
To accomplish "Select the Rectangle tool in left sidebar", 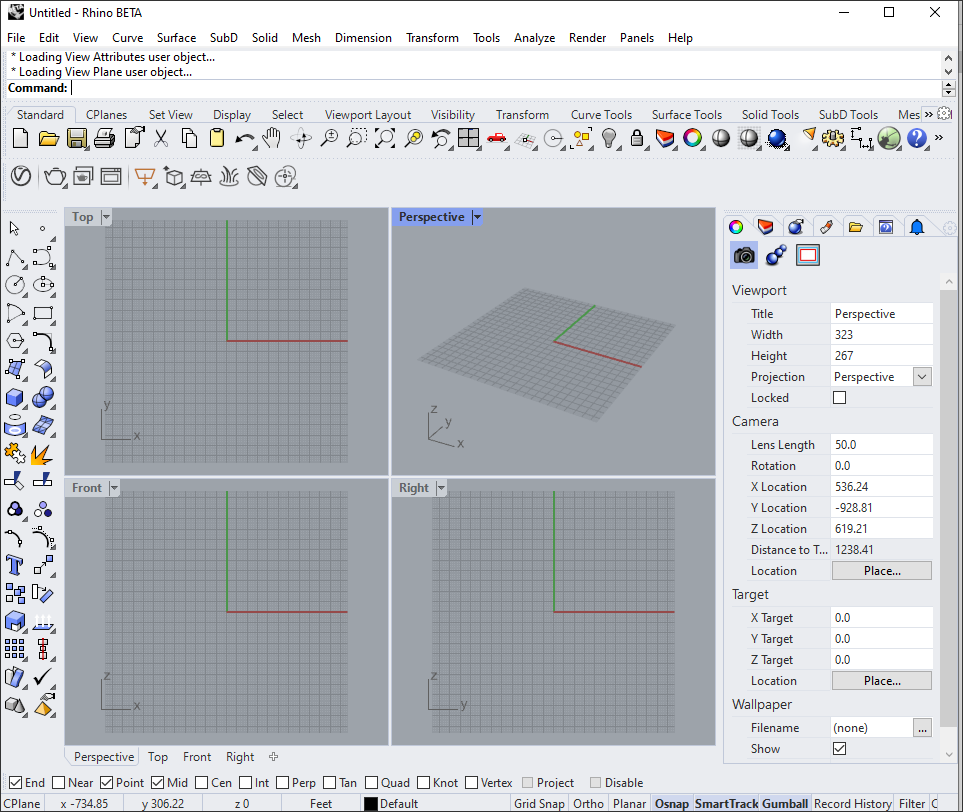I will click(43, 313).
